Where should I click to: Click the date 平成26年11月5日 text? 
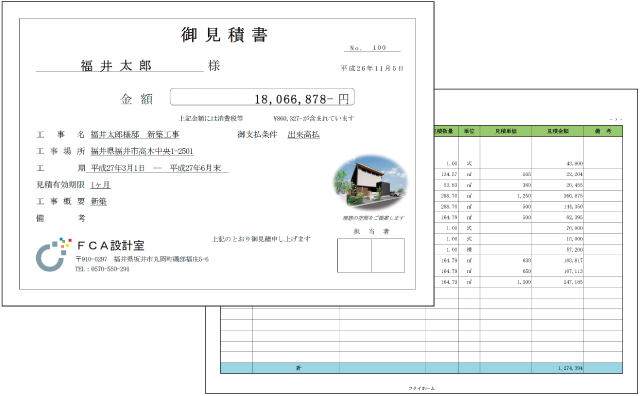(372, 68)
